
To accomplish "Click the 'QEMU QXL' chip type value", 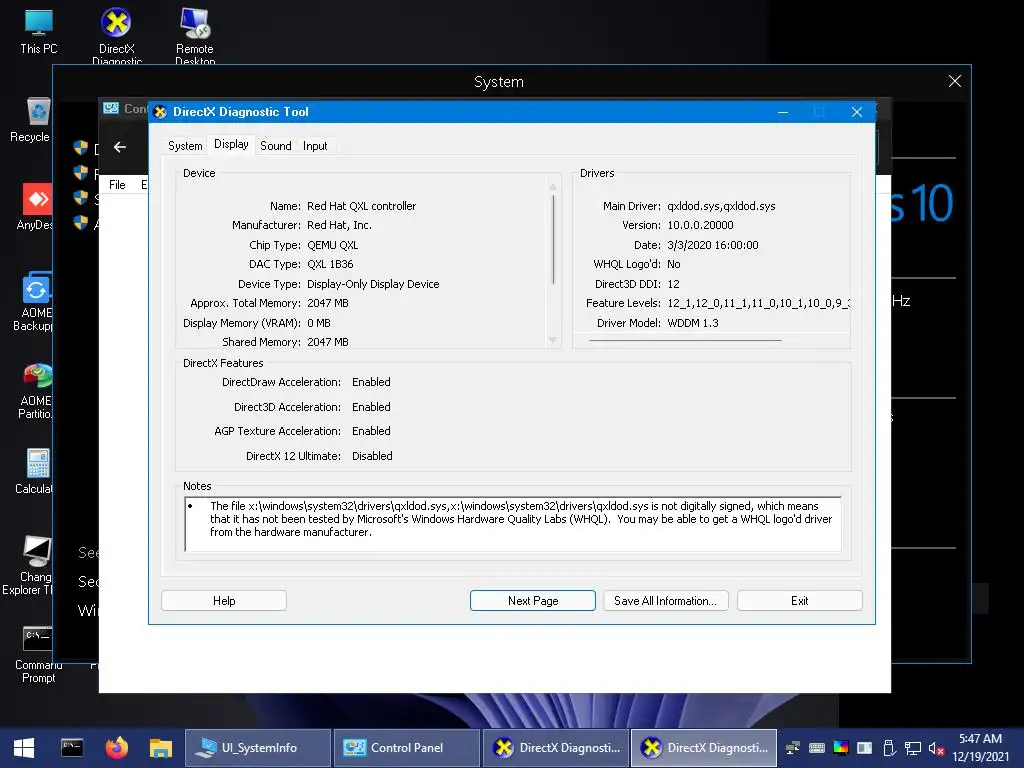I will (x=332, y=245).
